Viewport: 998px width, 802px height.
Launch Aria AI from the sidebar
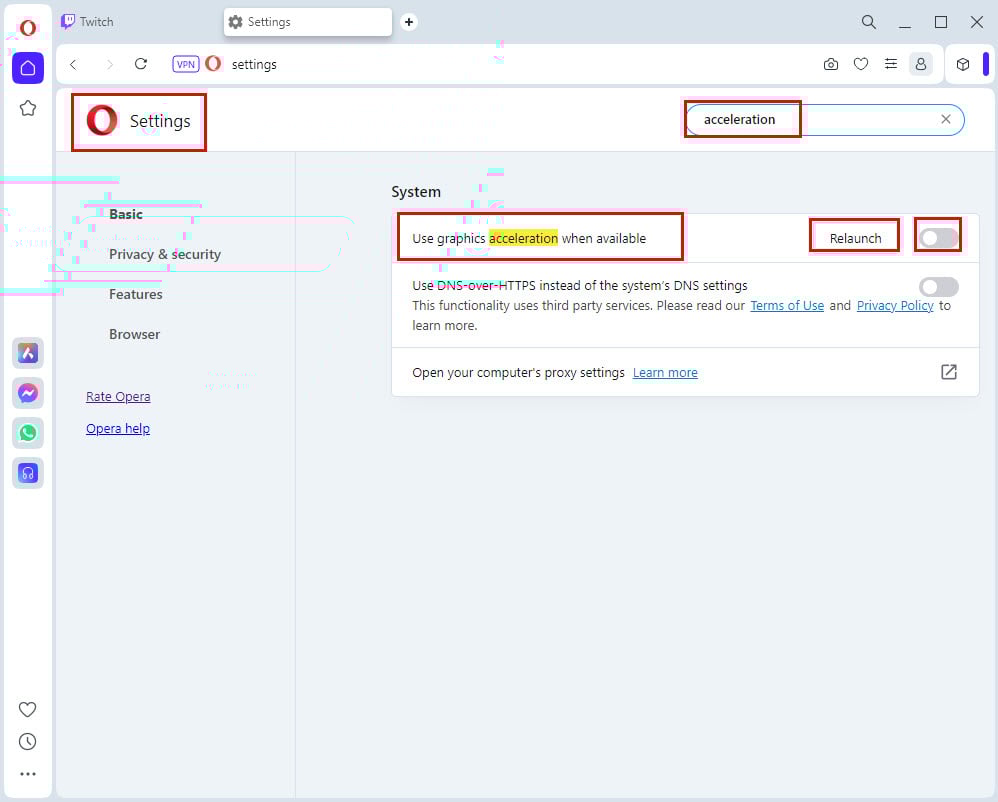pyautogui.click(x=28, y=353)
